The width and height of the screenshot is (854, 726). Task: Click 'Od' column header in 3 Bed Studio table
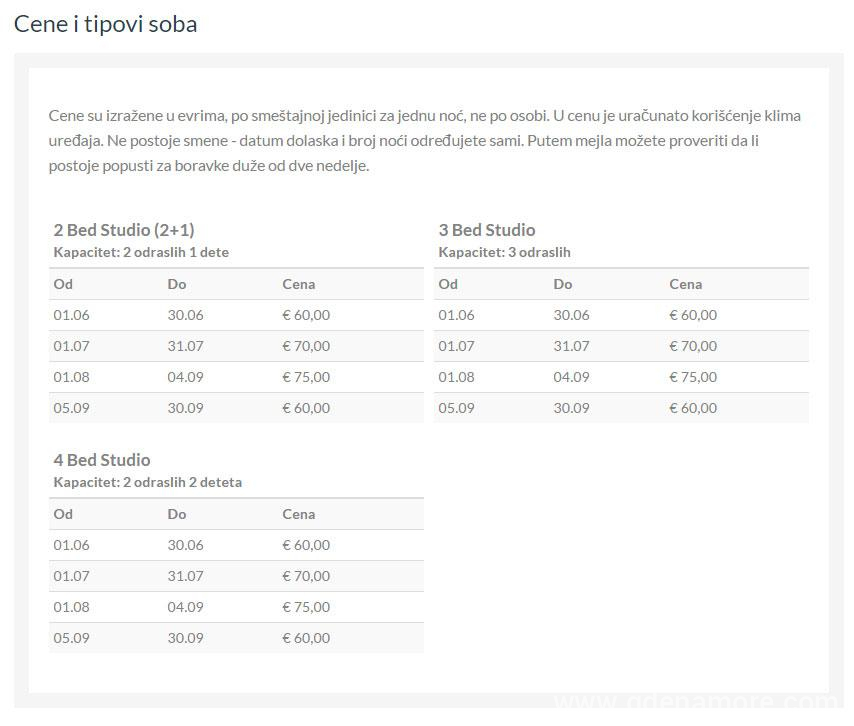(x=448, y=284)
